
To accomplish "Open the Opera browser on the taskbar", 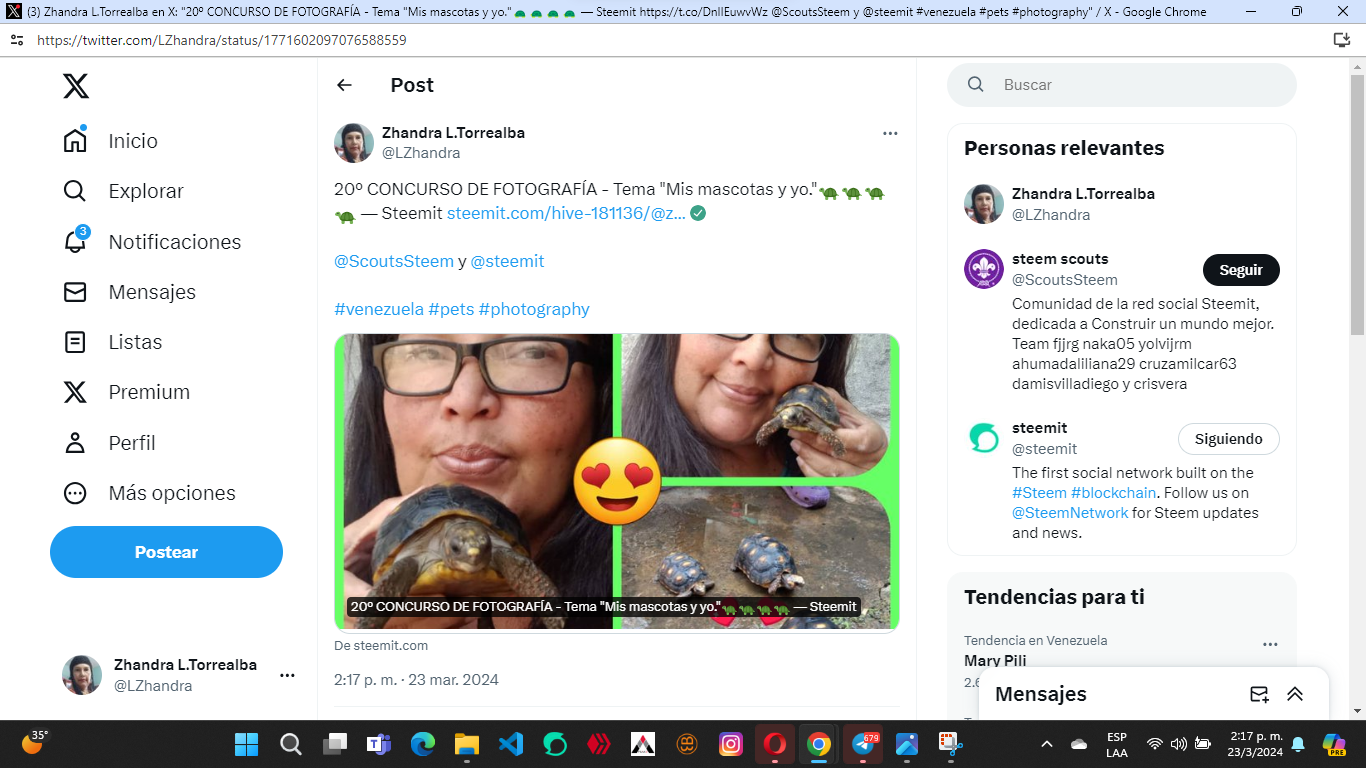I will click(775, 744).
